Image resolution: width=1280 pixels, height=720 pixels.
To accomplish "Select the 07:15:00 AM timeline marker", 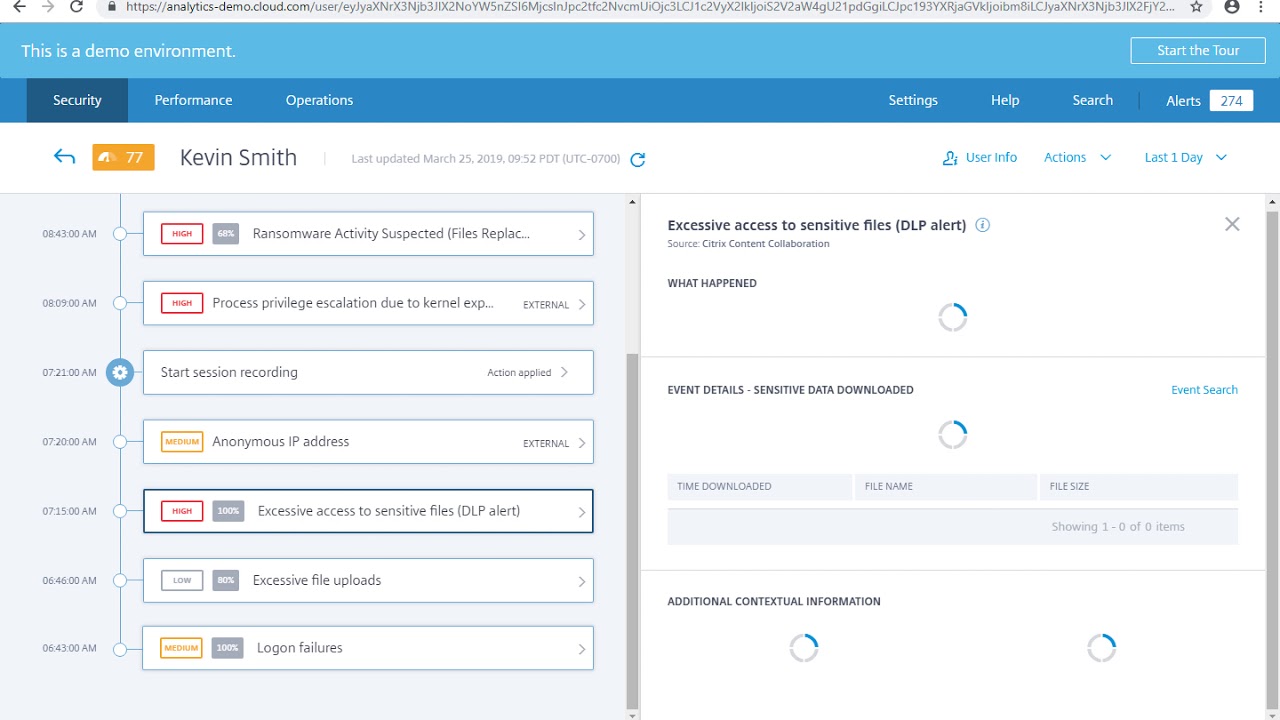I will [120, 511].
